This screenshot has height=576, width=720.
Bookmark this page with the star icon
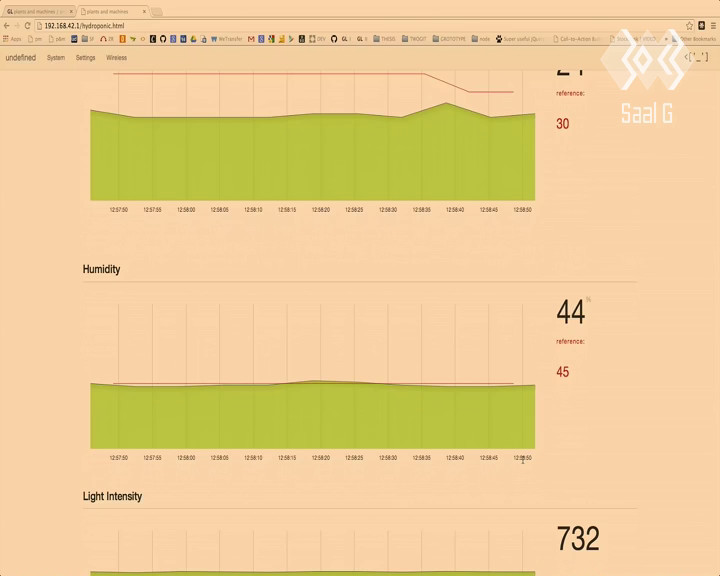[689, 26]
